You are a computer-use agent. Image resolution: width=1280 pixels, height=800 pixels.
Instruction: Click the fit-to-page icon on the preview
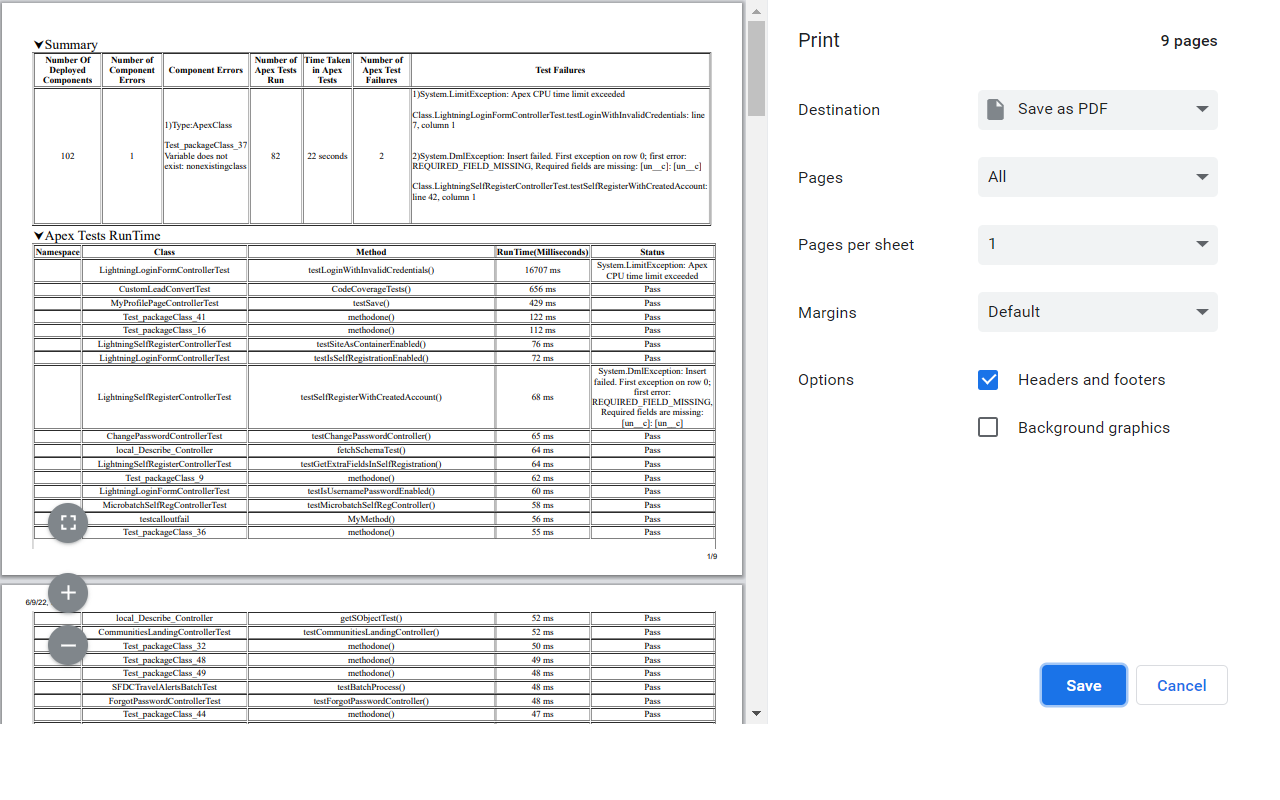pyautogui.click(x=67, y=522)
